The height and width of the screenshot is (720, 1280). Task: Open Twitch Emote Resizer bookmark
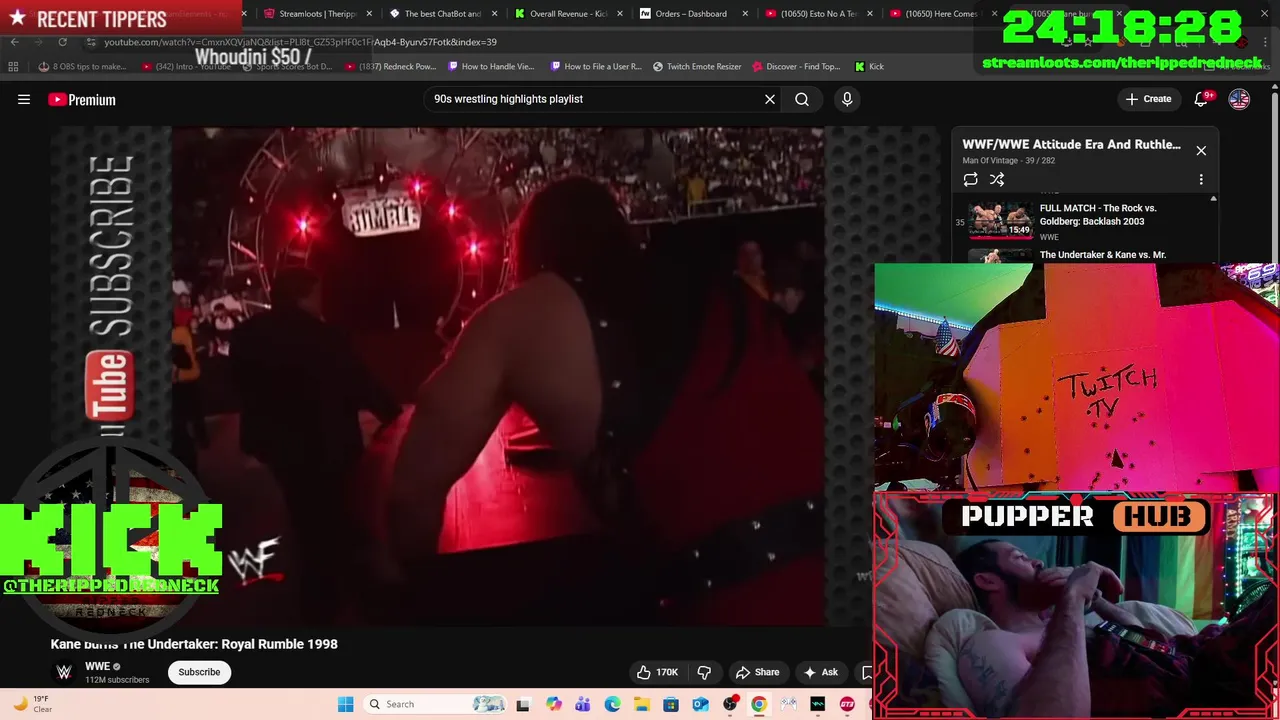[697, 67]
